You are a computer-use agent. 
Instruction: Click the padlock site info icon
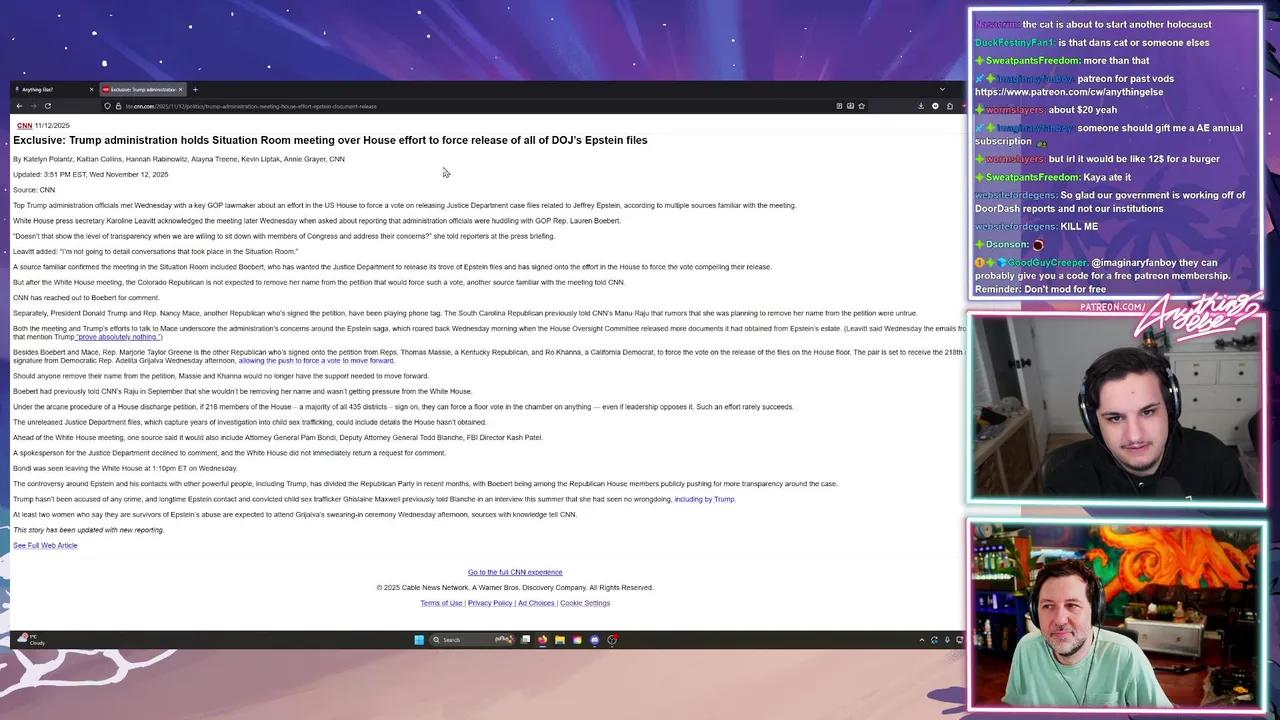pyautogui.click(x=118, y=106)
